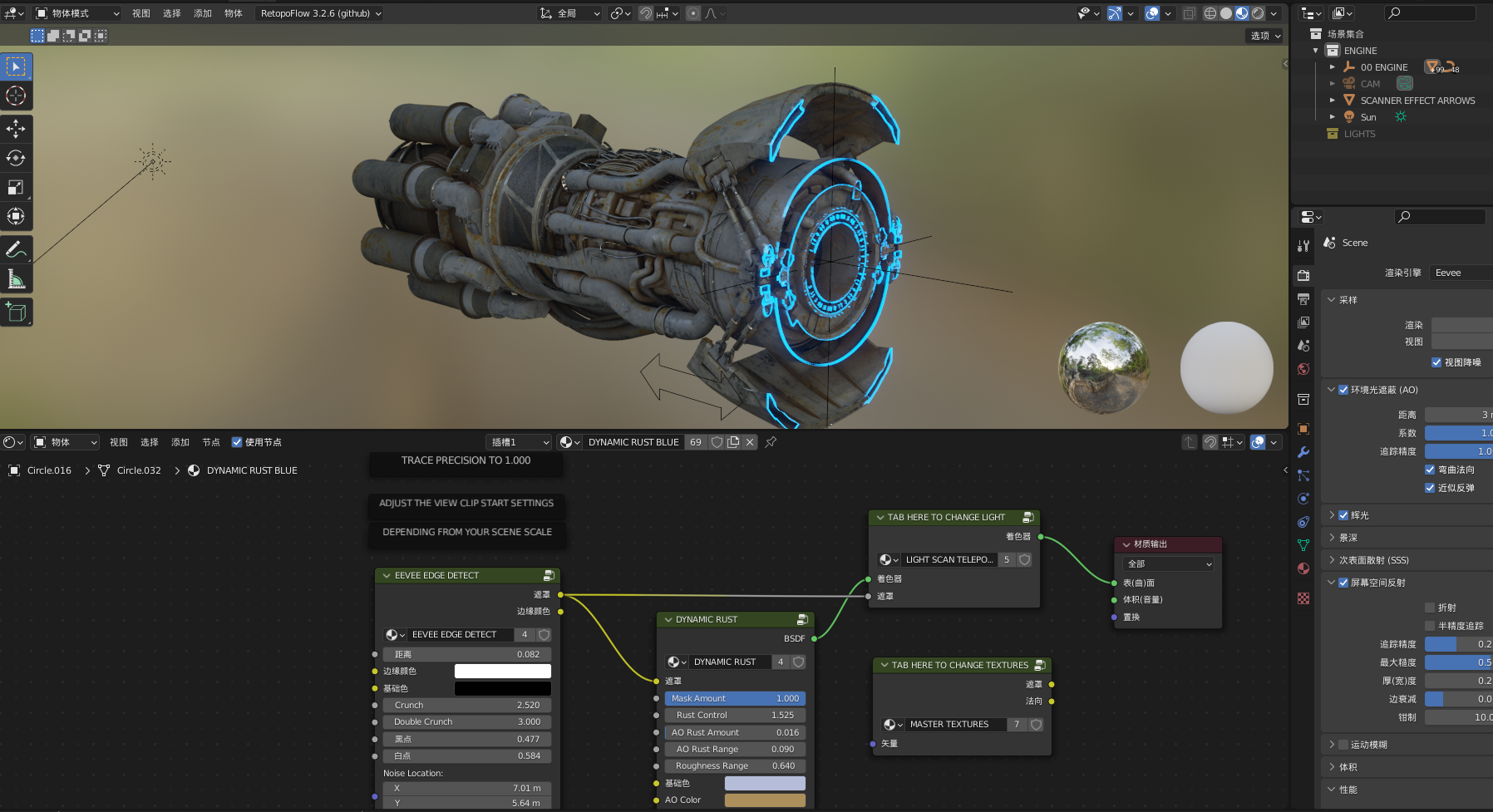1493x812 pixels.
Task: Select SCANNER EFFECT ARROWS in outliner
Action: 1417,101
